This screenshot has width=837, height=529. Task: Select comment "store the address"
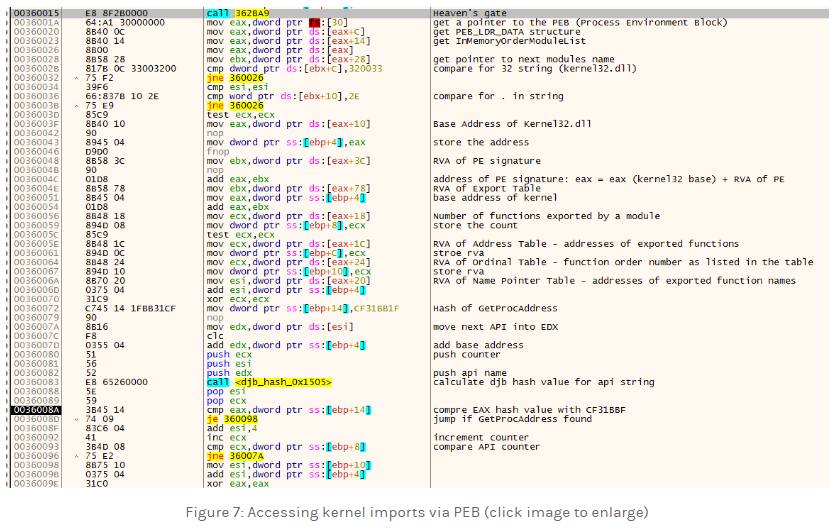[x=481, y=142]
